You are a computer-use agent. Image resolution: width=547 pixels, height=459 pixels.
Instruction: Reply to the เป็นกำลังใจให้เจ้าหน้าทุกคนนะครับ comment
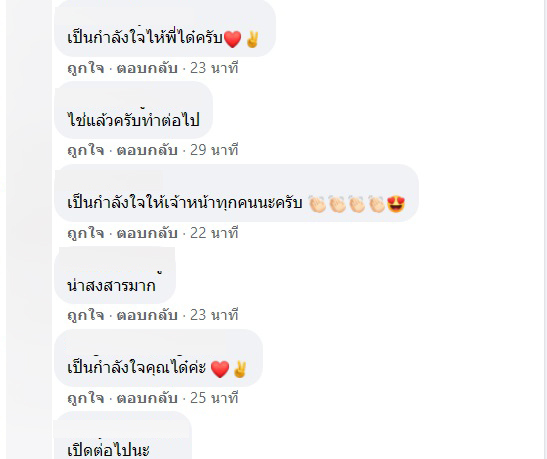tap(147, 233)
